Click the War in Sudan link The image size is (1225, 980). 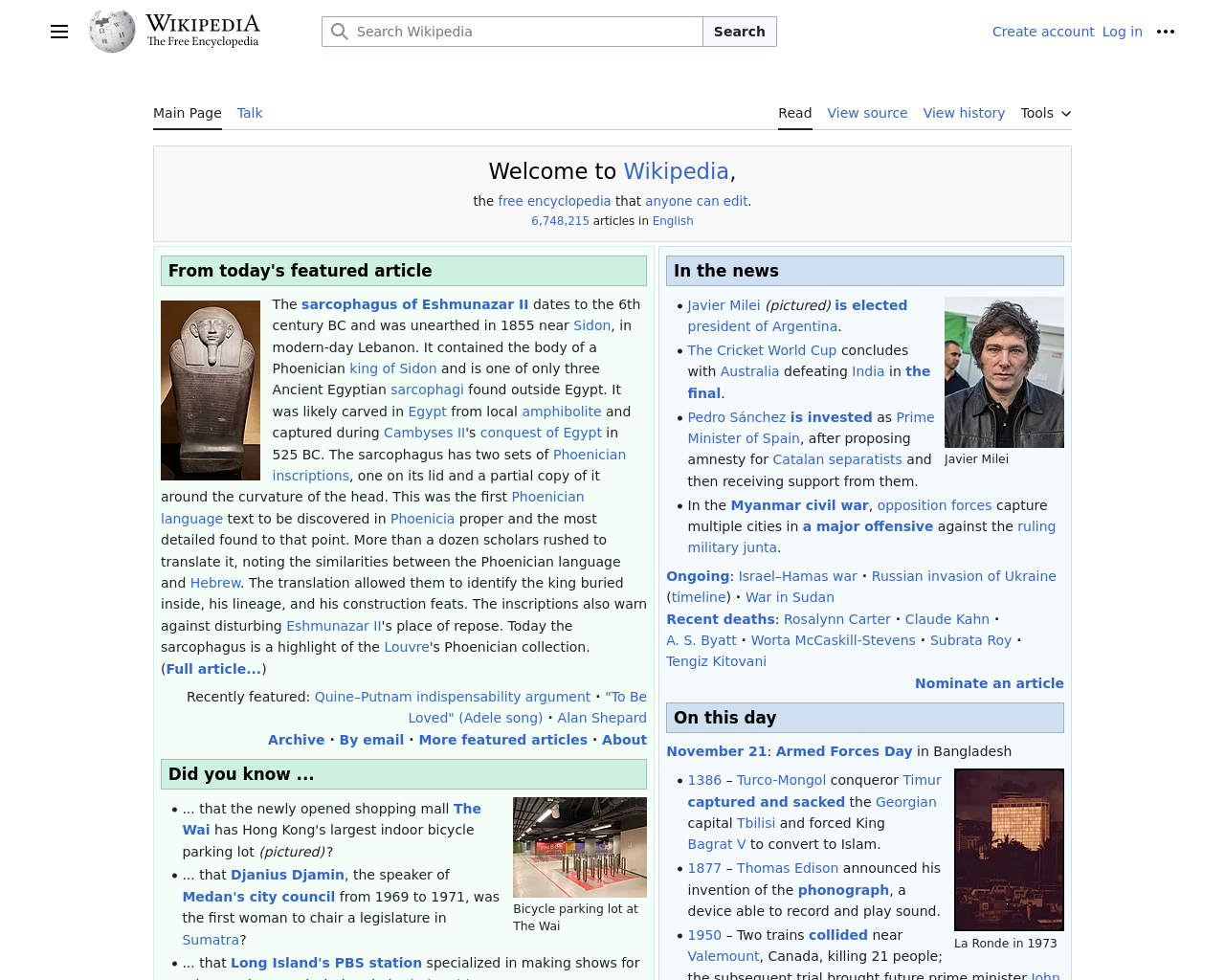point(790,597)
